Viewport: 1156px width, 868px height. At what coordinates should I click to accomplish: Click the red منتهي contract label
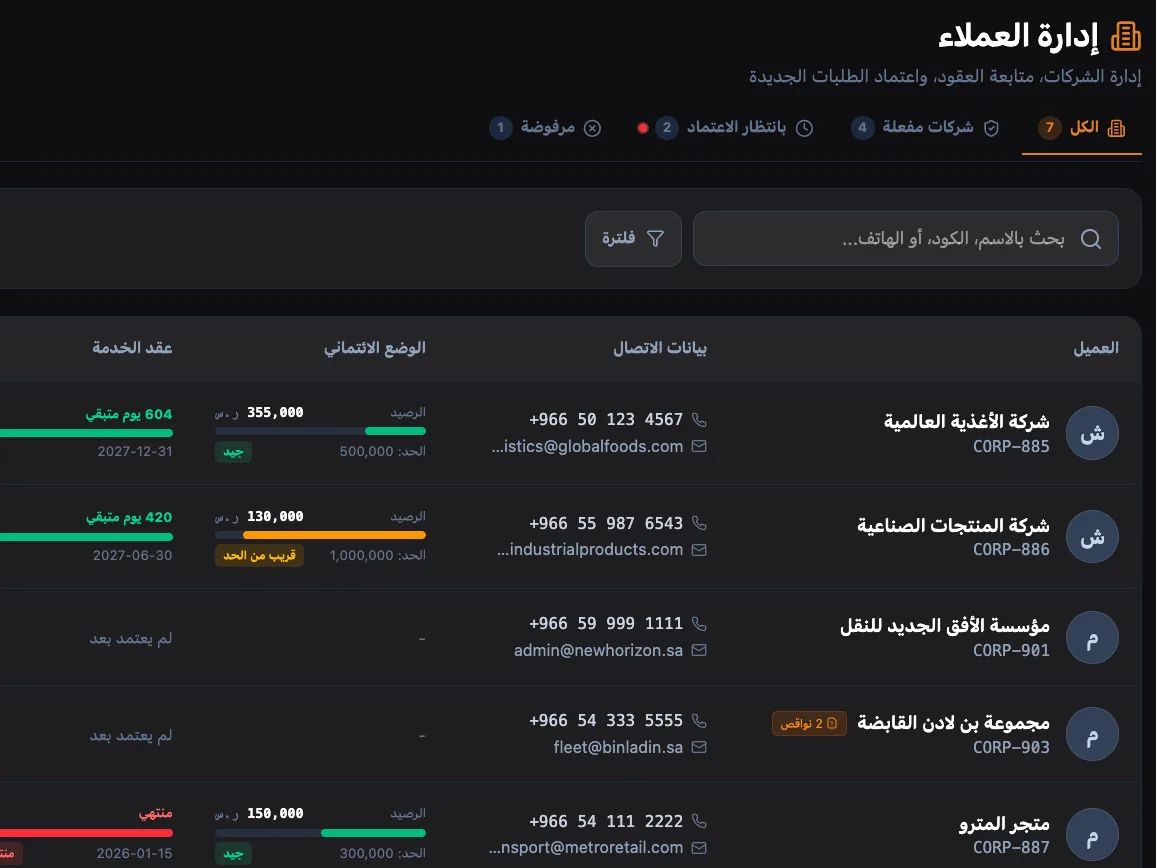(x=156, y=813)
